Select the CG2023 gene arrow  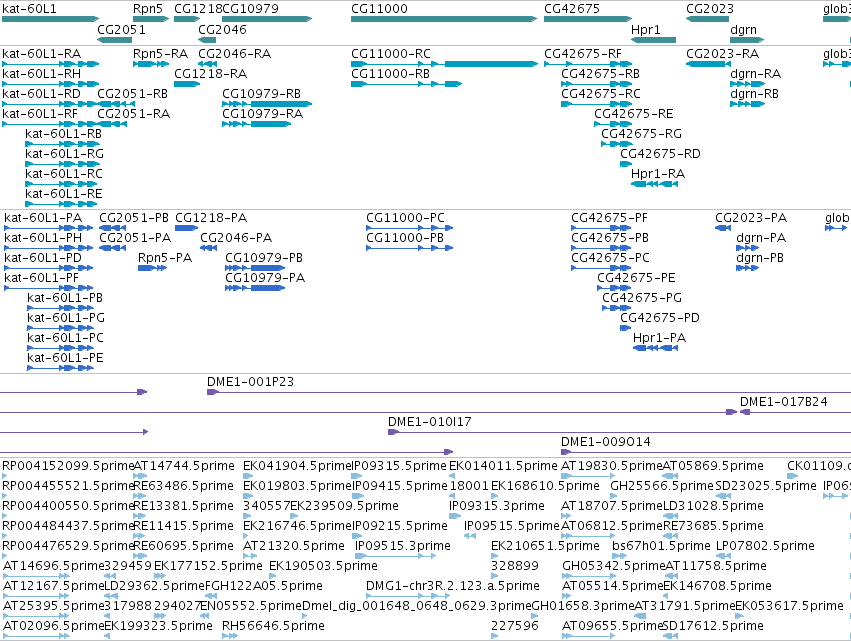tap(707, 19)
